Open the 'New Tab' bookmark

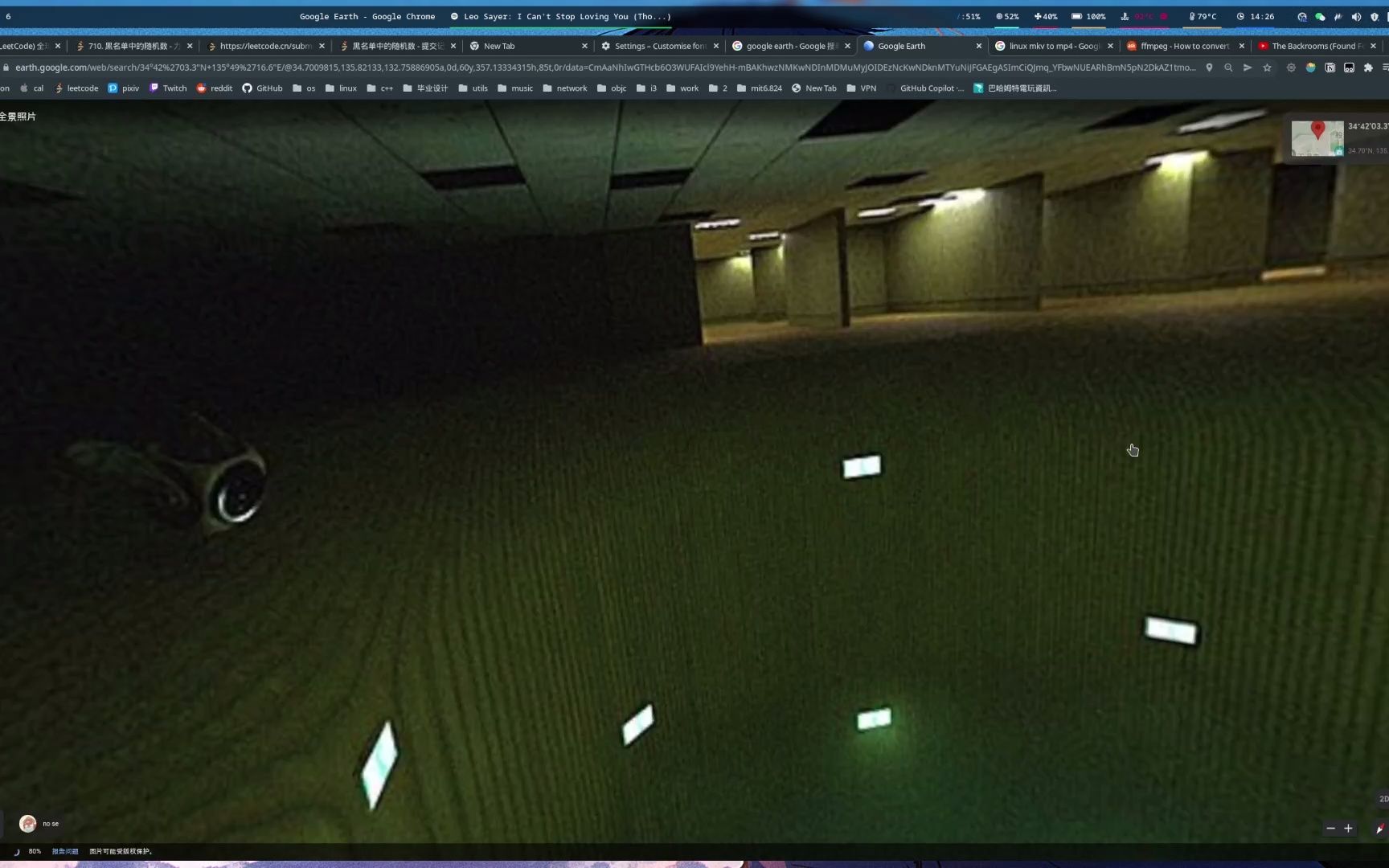[x=814, y=88]
